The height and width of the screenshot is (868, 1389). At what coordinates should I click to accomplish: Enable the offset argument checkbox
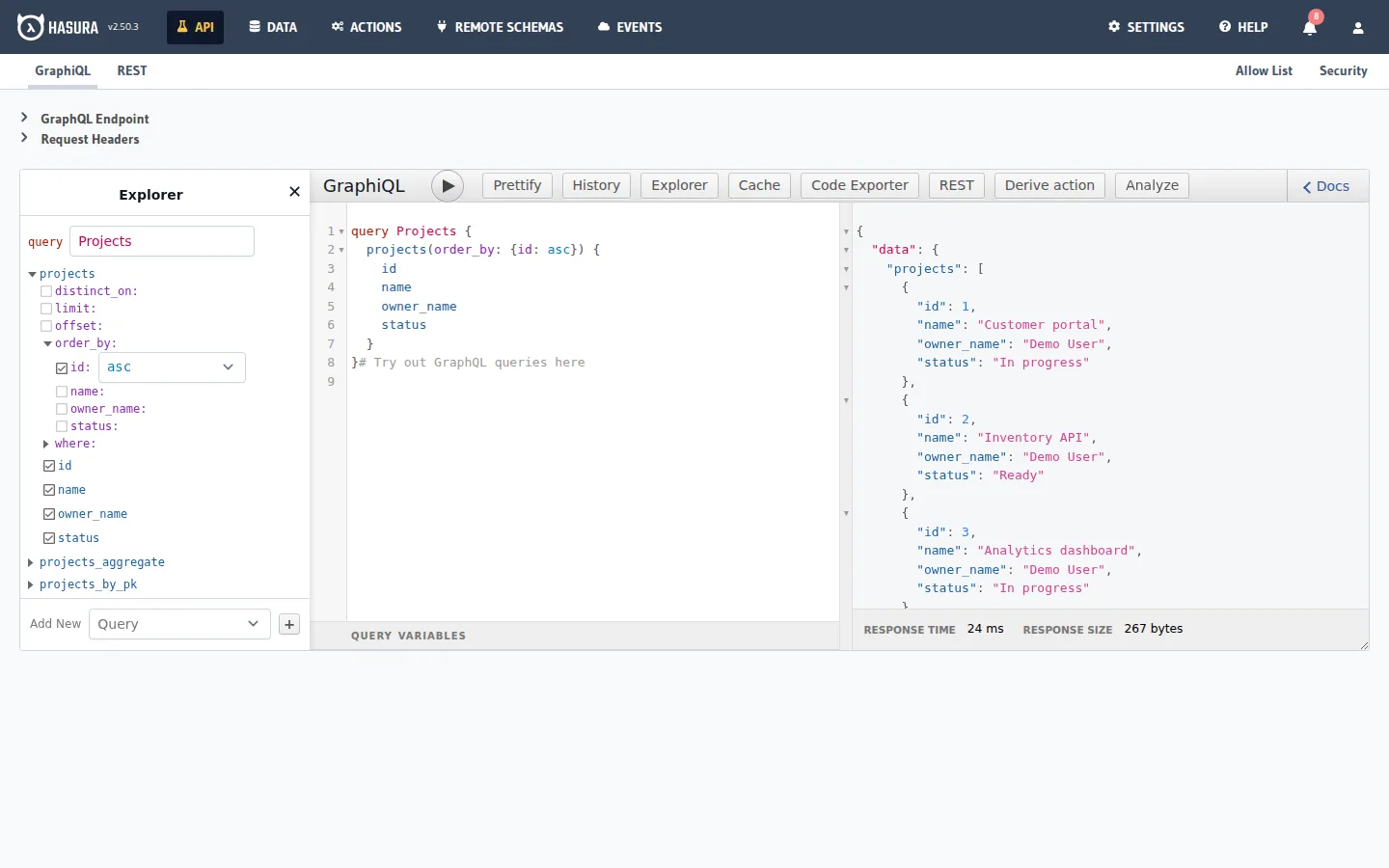point(46,326)
